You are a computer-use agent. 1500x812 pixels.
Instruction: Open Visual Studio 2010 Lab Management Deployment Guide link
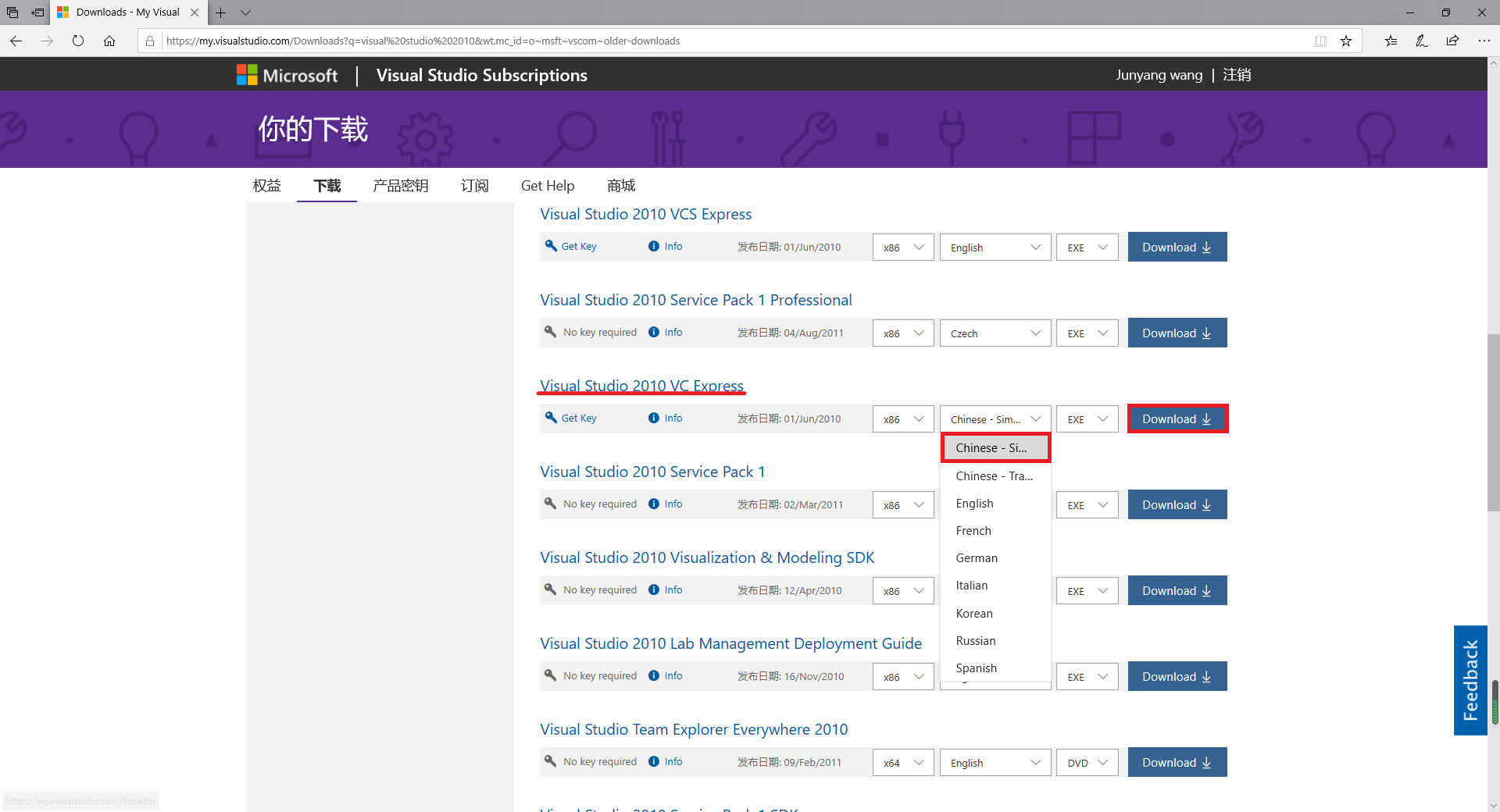click(x=730, y=643)
